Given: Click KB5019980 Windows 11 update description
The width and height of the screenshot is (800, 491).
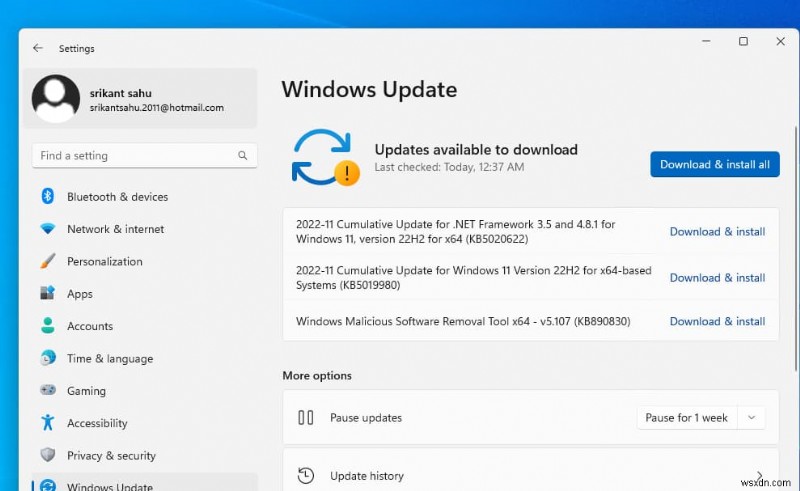Looking at the screenshot, I should [473, 278].
